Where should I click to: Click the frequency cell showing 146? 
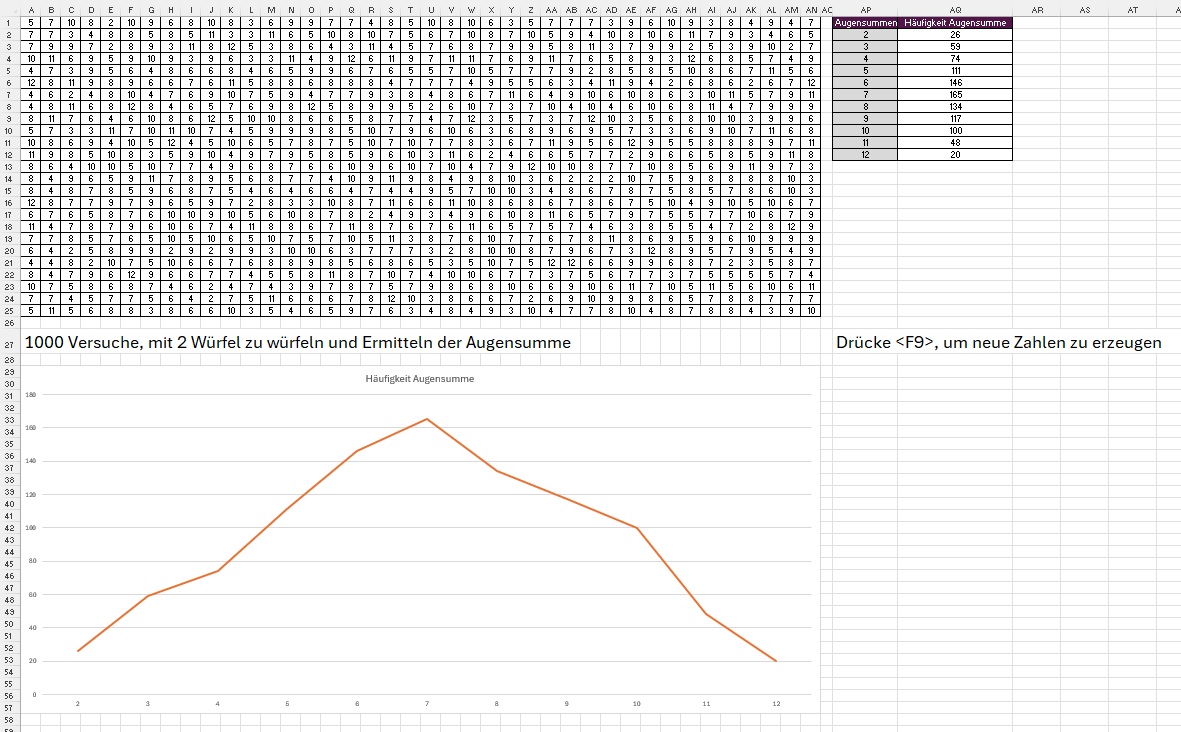(955, 83)
